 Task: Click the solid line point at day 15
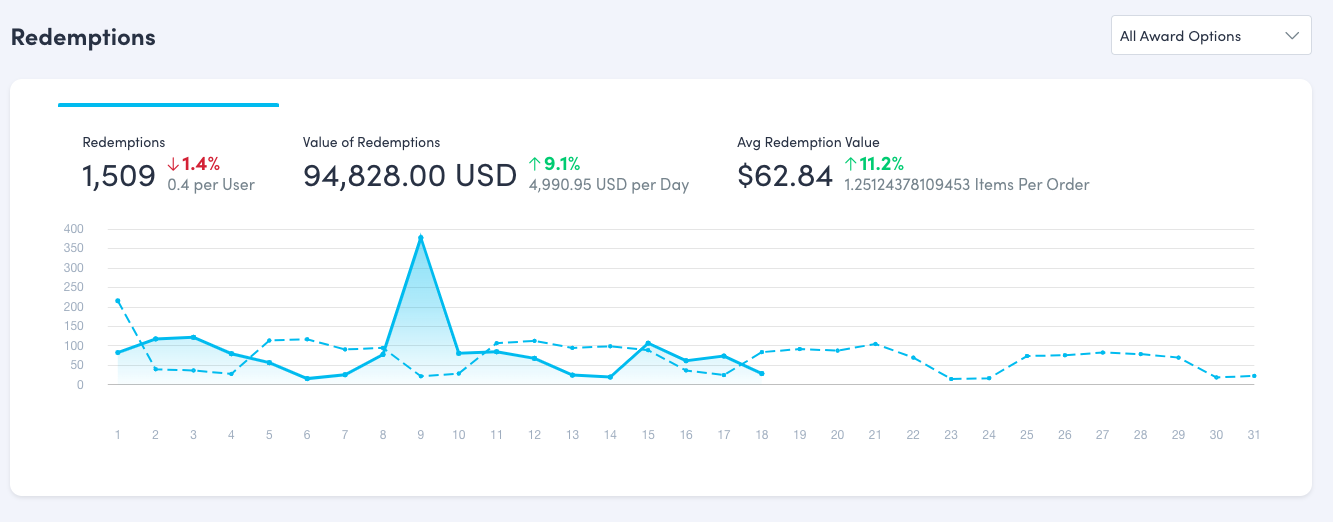click(x=648, y=343)
